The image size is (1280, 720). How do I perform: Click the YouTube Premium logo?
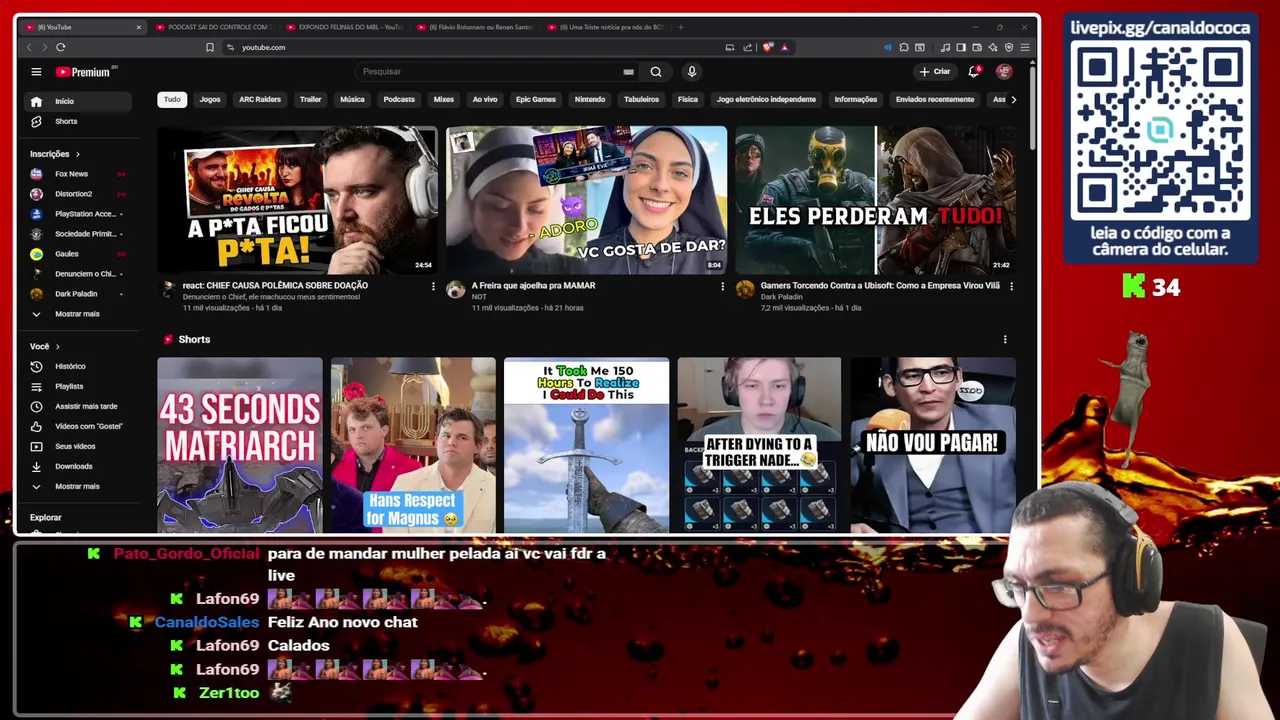pyautogui.click(x=85, y=72)
